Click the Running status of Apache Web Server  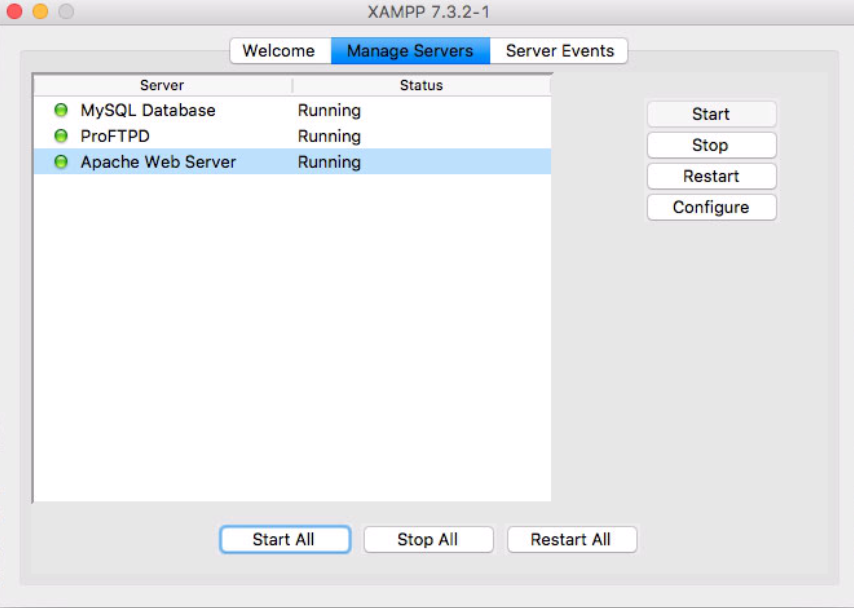point(329,162)
